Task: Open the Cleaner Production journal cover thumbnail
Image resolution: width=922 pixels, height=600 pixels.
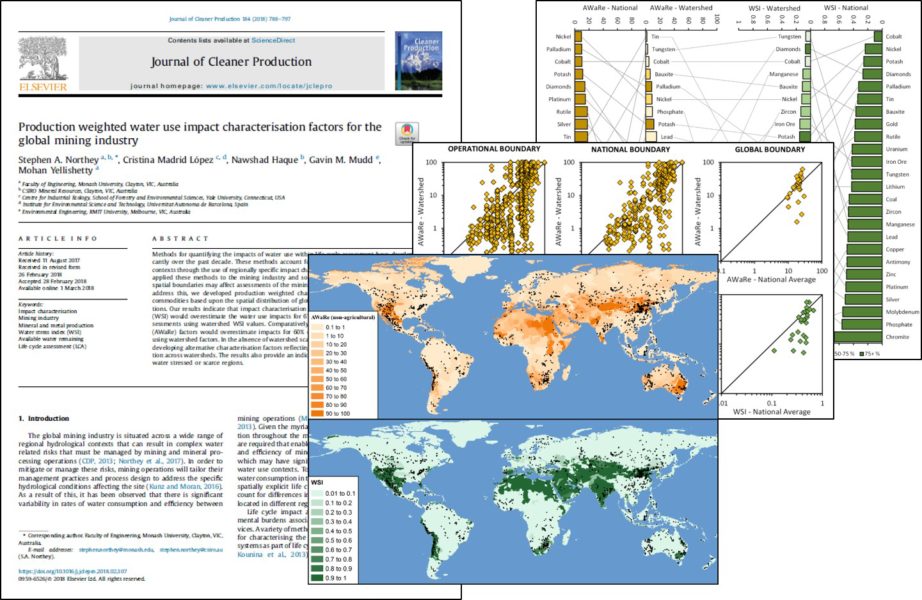Action: 418,61
